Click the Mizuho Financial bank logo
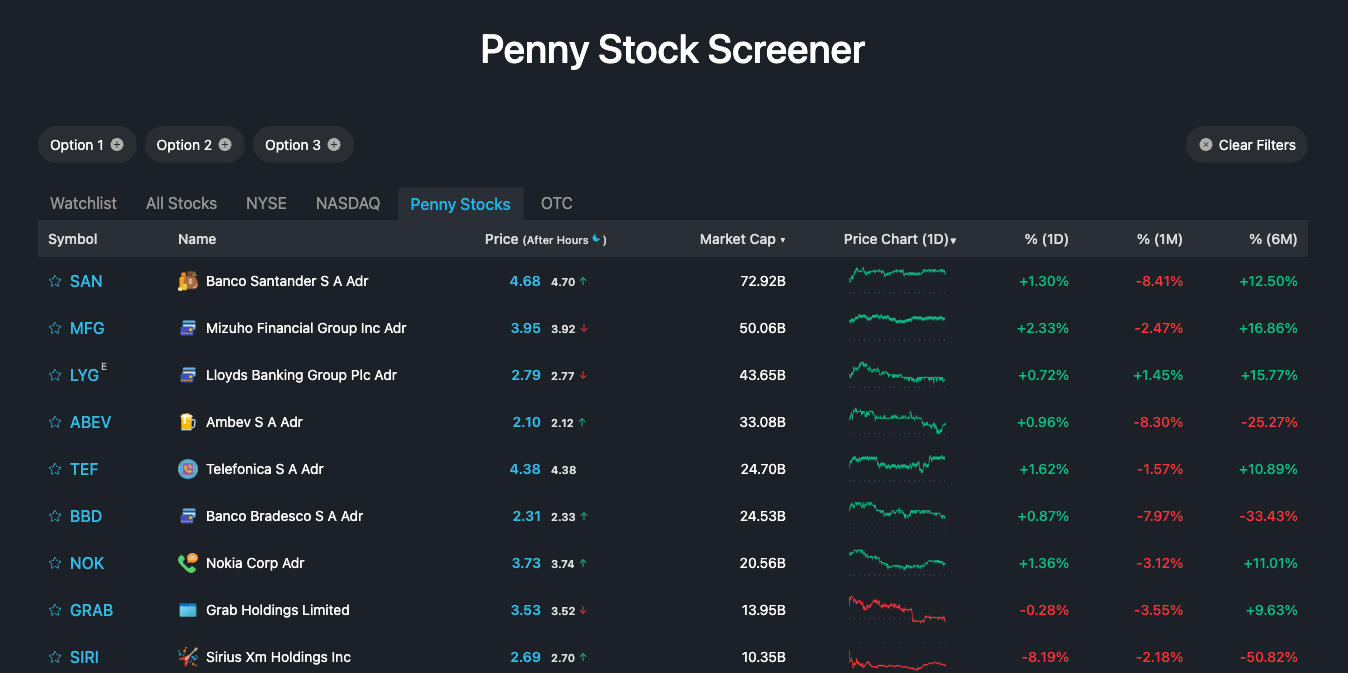This screenshot has height=673, width=1348. [x=187, y=327]
